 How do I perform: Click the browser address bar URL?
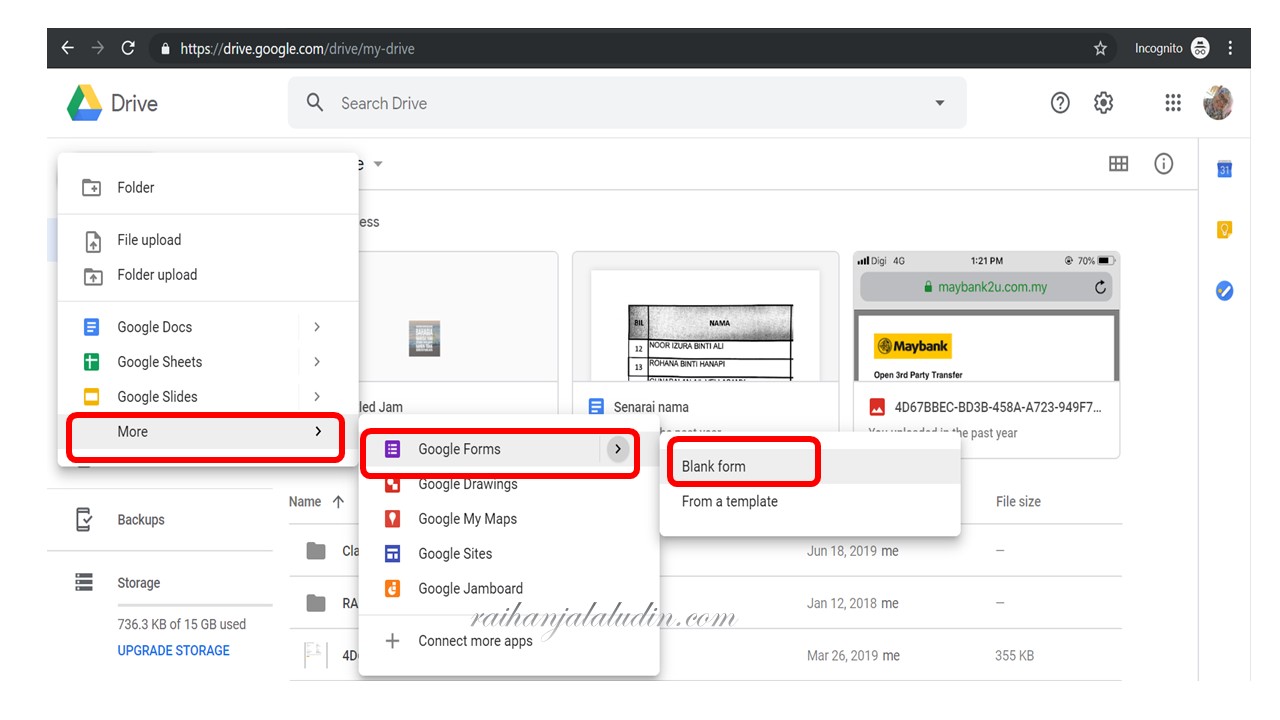click(297, 48)
